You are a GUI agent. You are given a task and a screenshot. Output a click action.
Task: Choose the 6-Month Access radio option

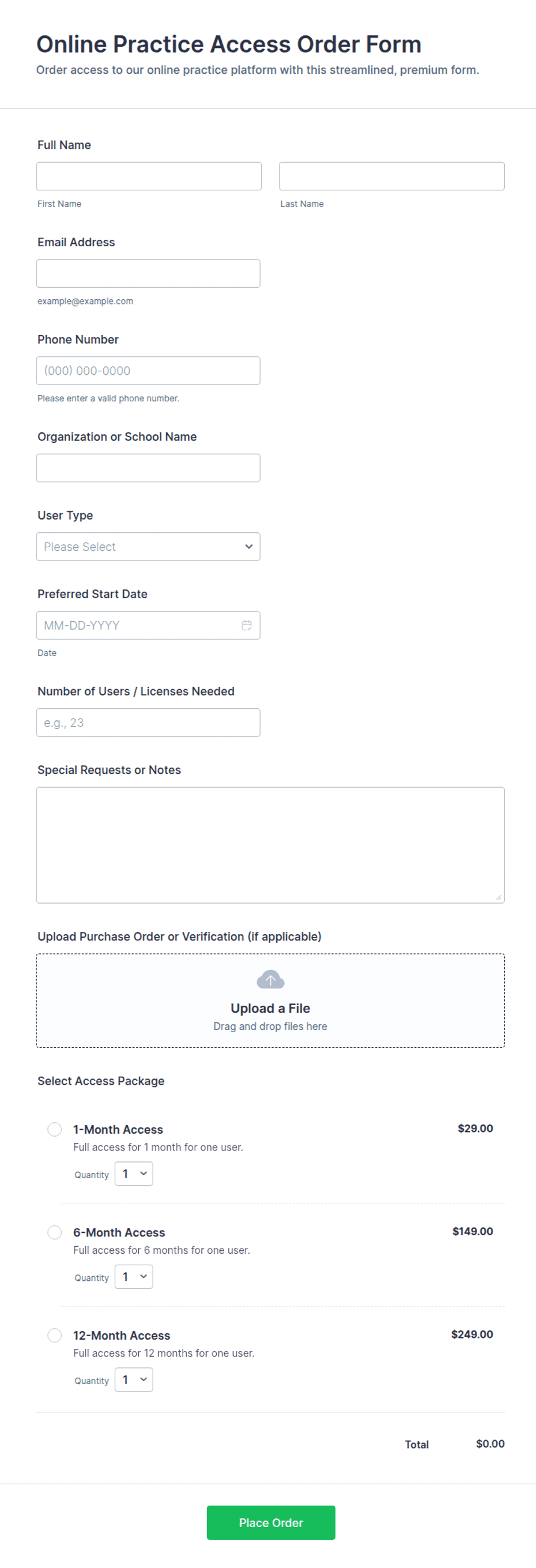coord(55,1232)
